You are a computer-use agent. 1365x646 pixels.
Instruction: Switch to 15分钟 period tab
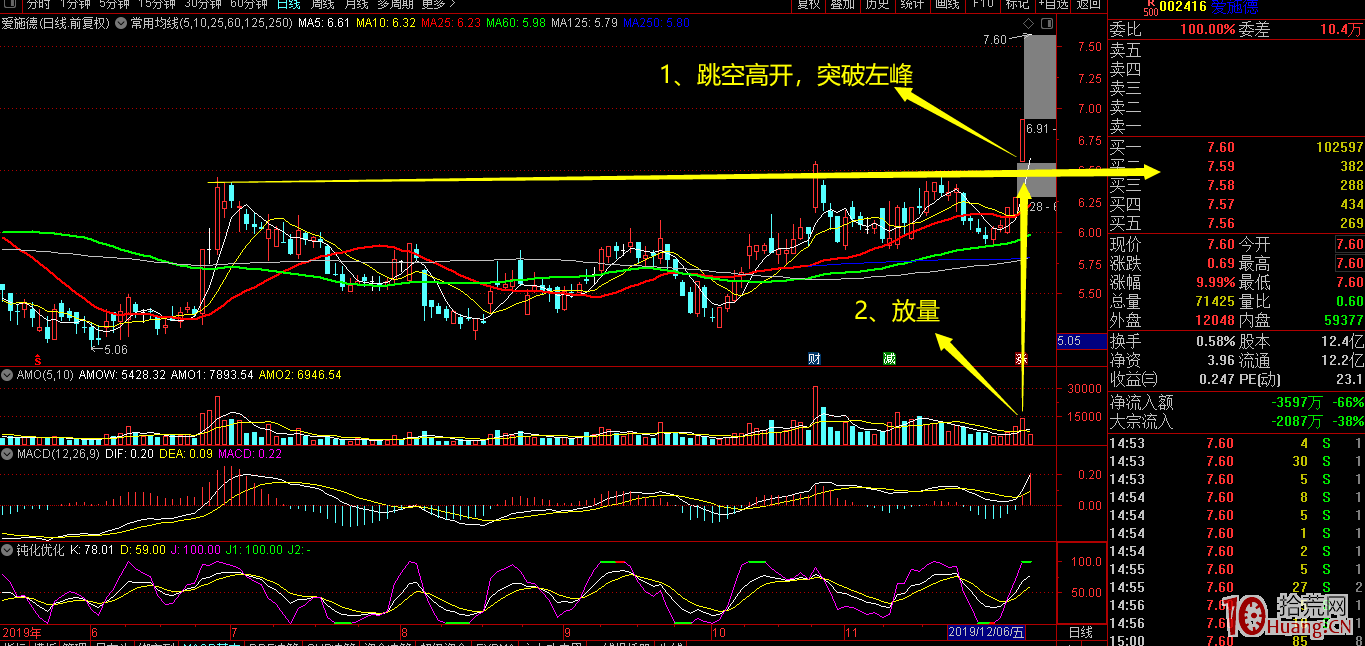(158, 5)
